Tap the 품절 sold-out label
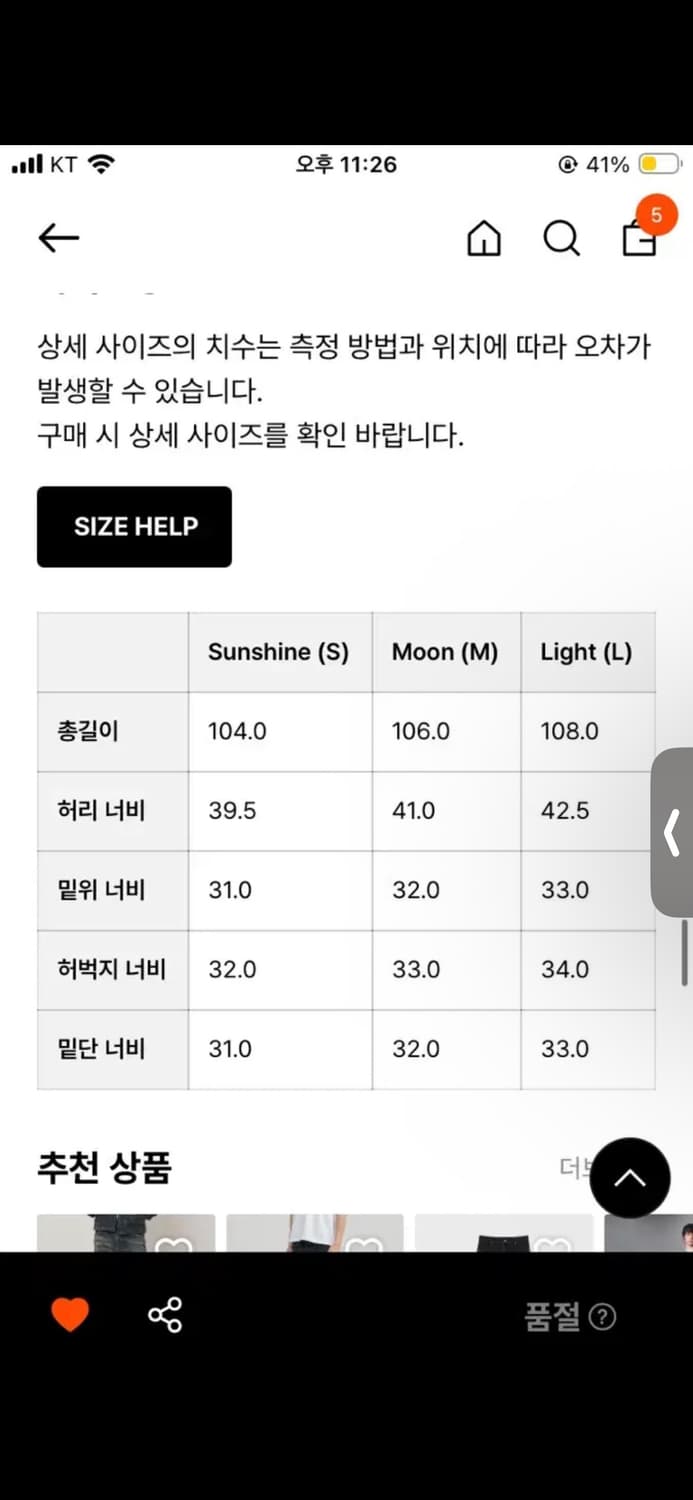Screen dimensions: 693x1500 point(553,1317)
